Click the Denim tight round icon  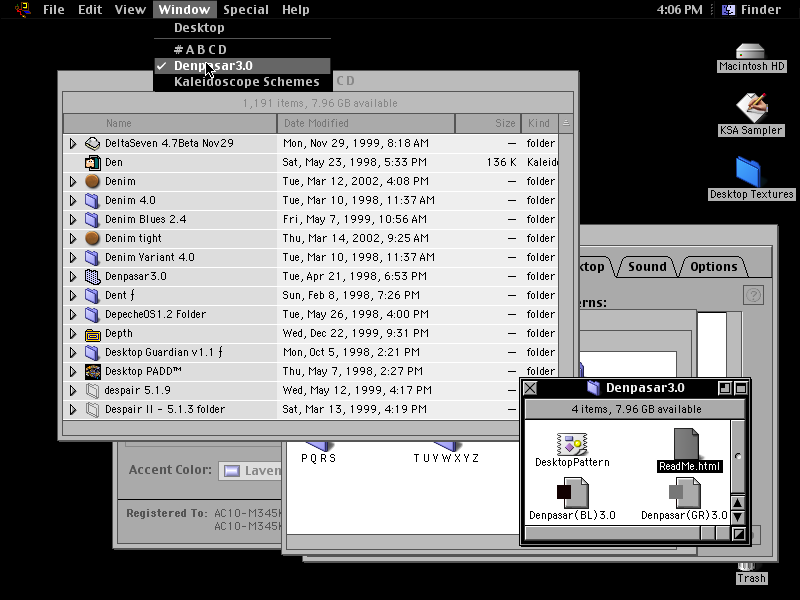click(x=92, y=238)
